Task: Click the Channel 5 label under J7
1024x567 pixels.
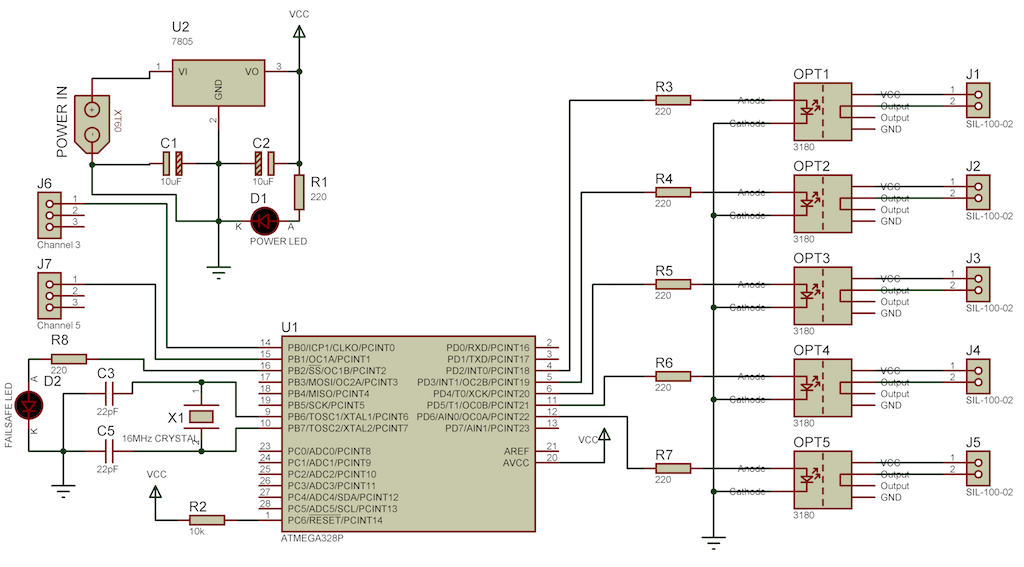Action: [59, 325]
